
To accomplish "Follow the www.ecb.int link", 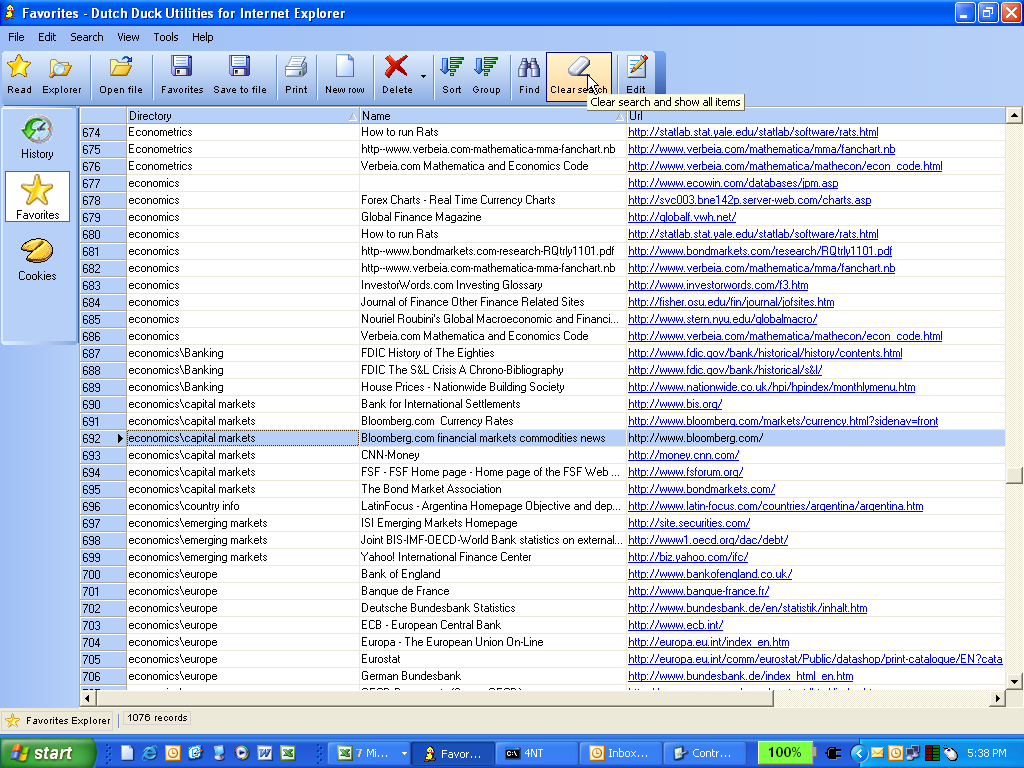I will (x=675, y=624).
